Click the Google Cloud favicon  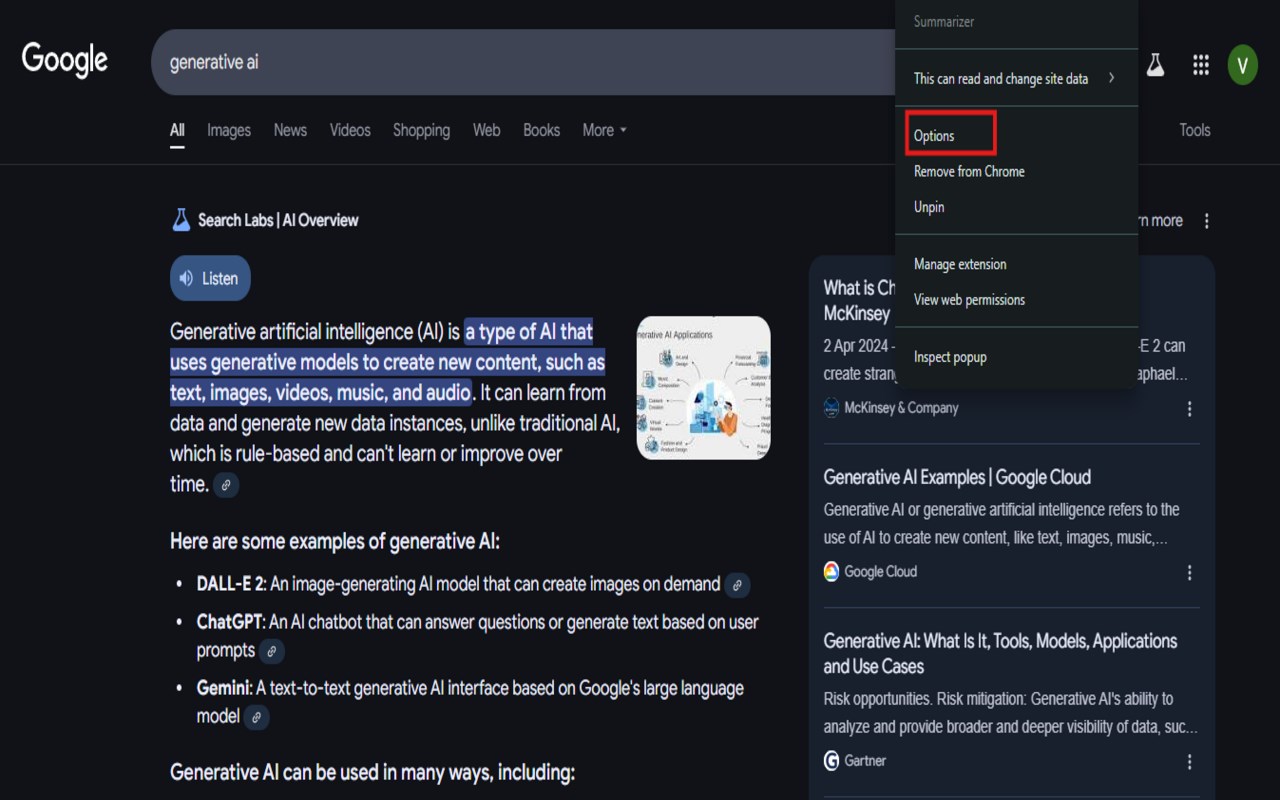pos(831,572)
